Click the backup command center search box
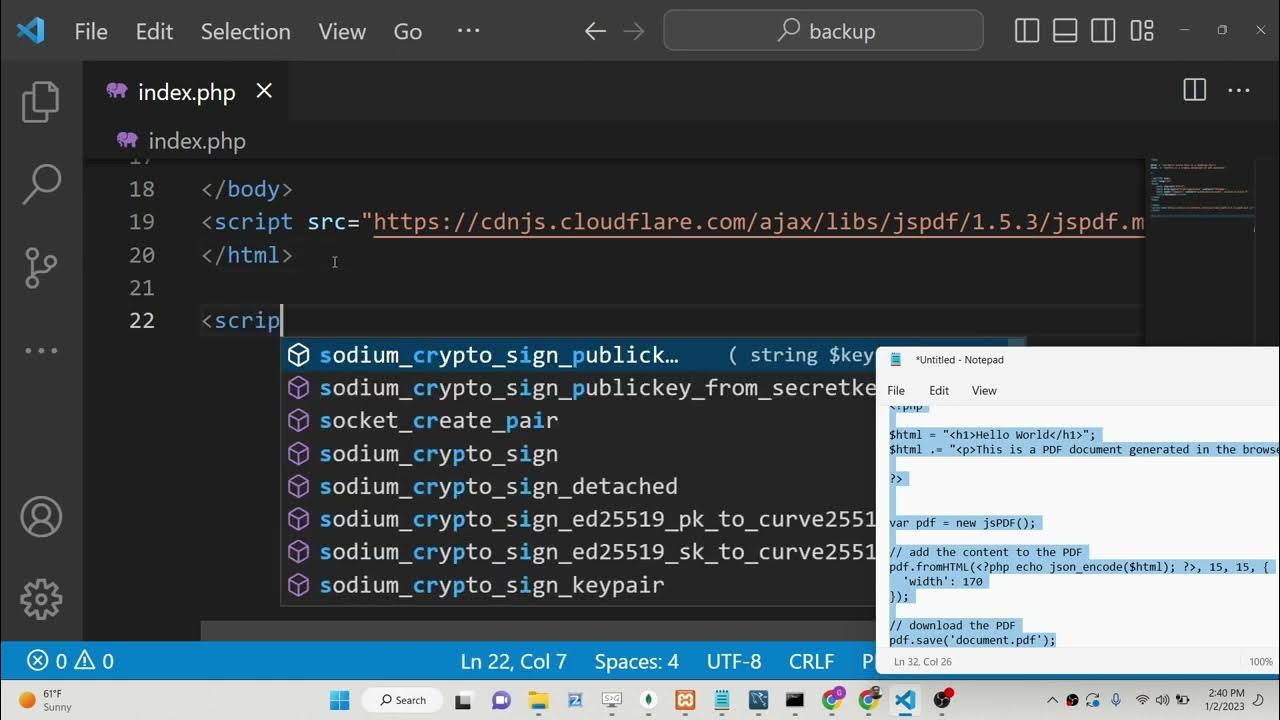Image resolution: width=1280 pixels, height=720 pixels. (823, 31)
